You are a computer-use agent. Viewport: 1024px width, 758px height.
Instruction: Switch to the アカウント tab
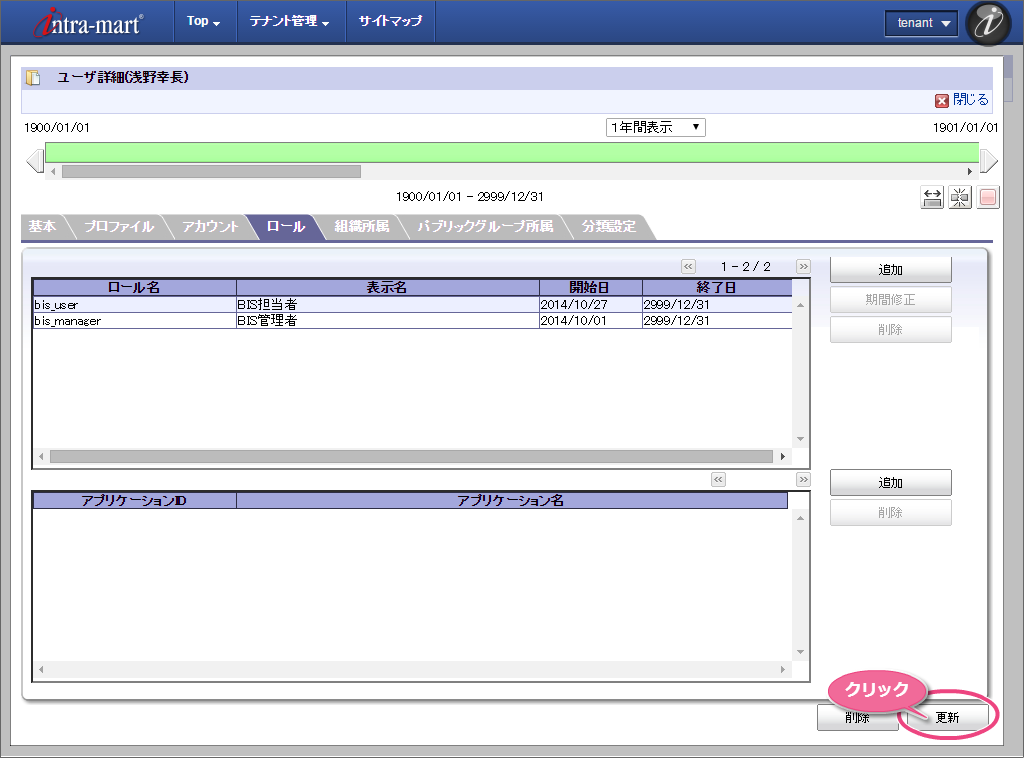[210, 227]
